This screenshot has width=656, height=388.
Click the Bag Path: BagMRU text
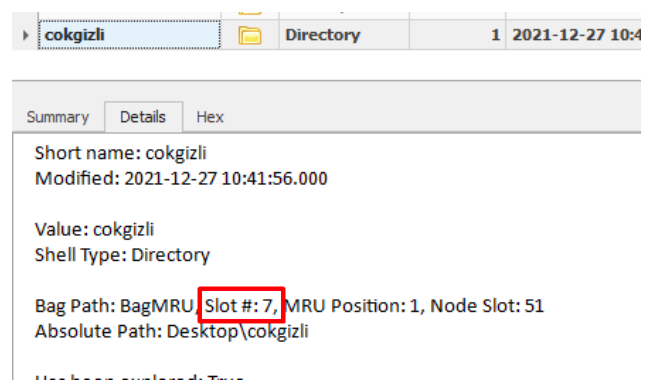point(116,306)
